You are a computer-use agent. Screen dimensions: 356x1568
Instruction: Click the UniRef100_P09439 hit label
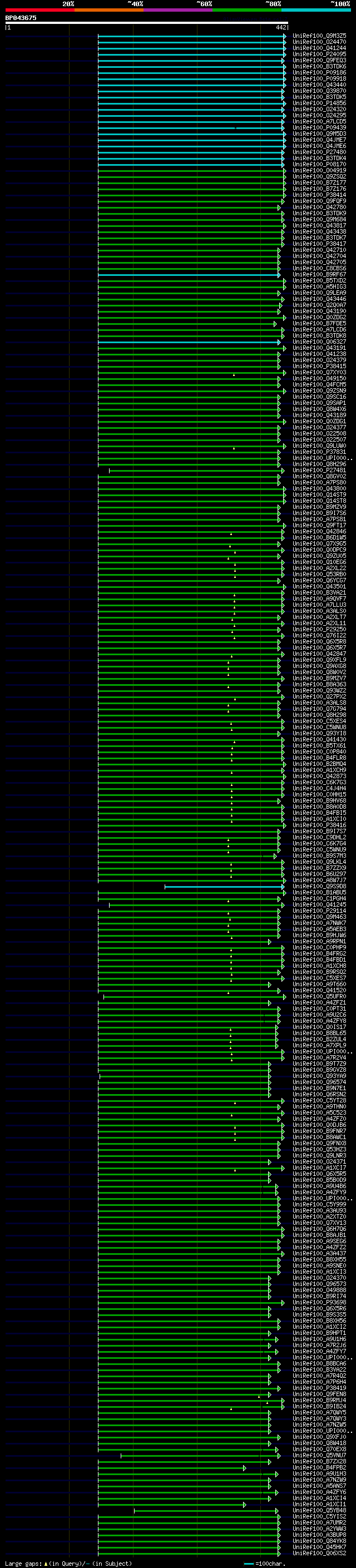pos(319,127)
